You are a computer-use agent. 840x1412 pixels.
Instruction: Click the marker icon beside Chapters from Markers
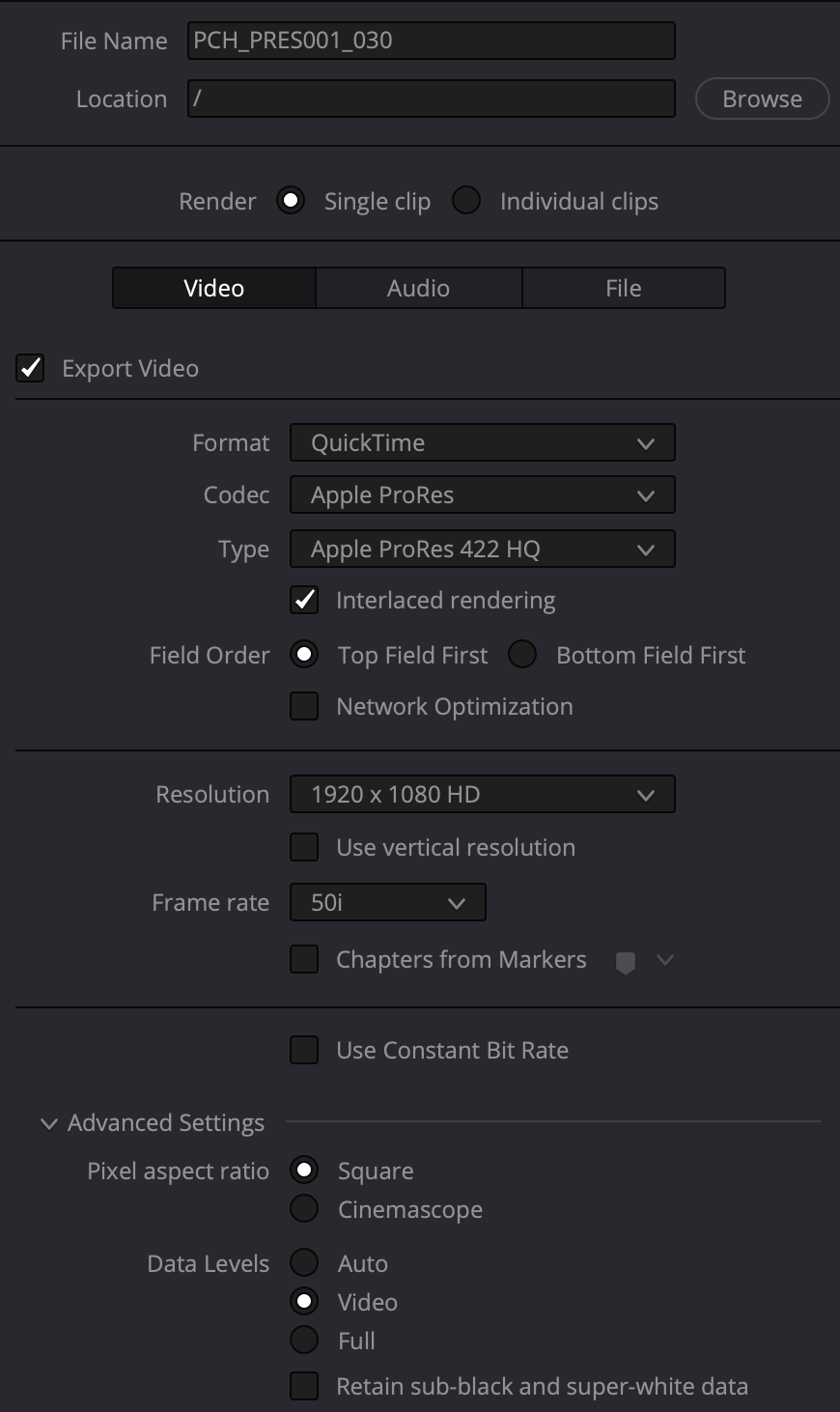coord(626,962)
